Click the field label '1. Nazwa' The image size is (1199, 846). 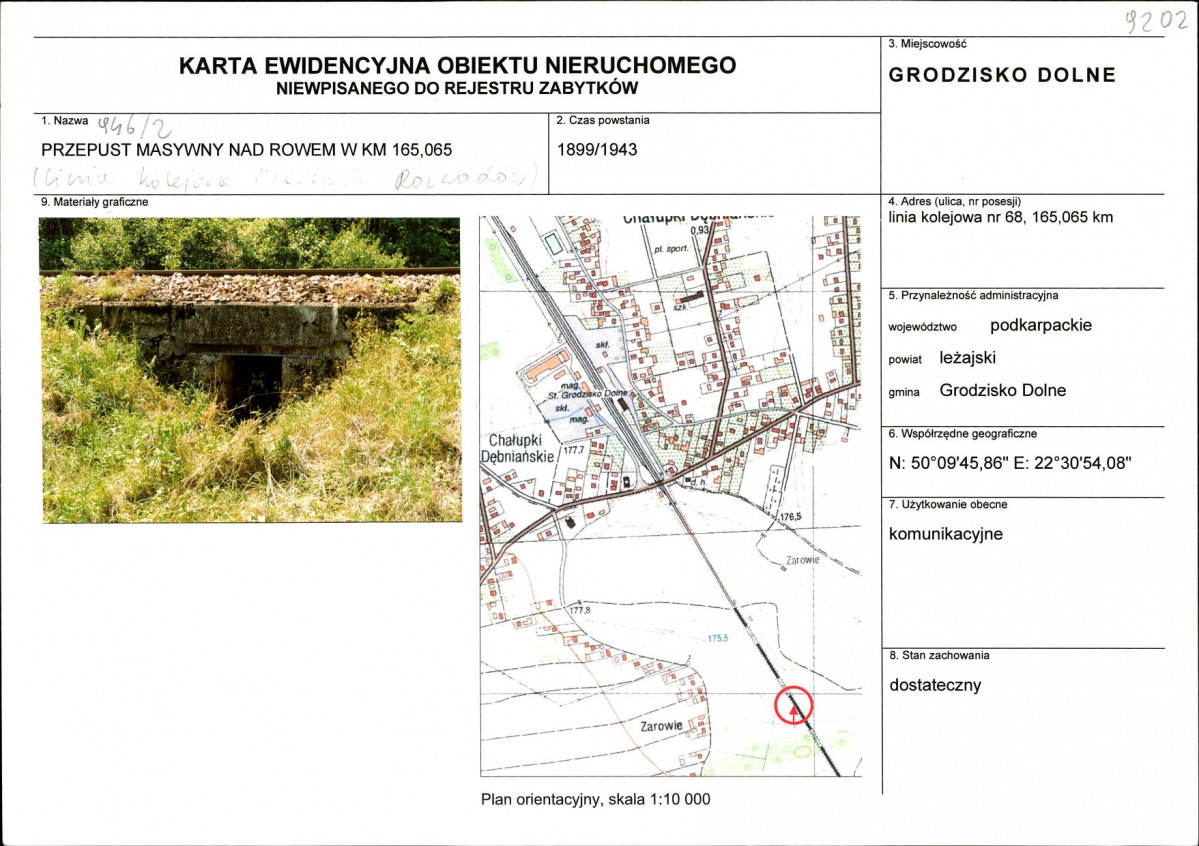pos(64,121)
